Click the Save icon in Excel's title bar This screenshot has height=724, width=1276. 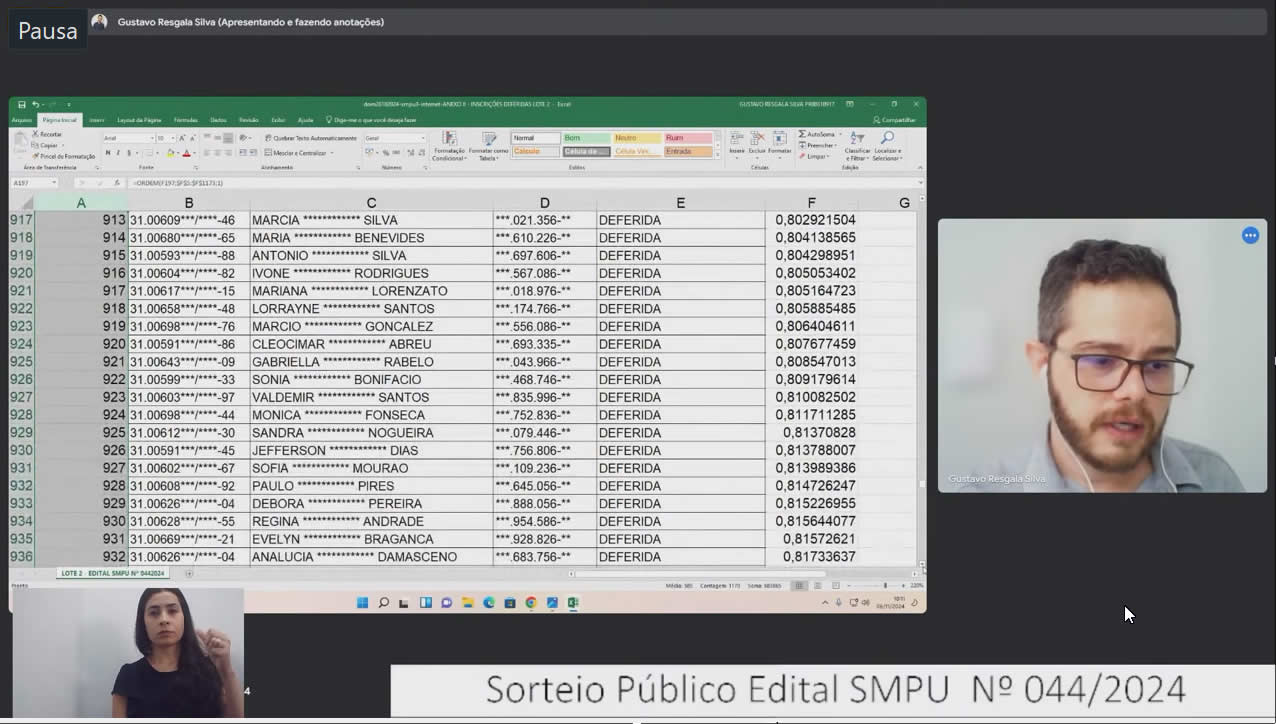coord(22,104)
